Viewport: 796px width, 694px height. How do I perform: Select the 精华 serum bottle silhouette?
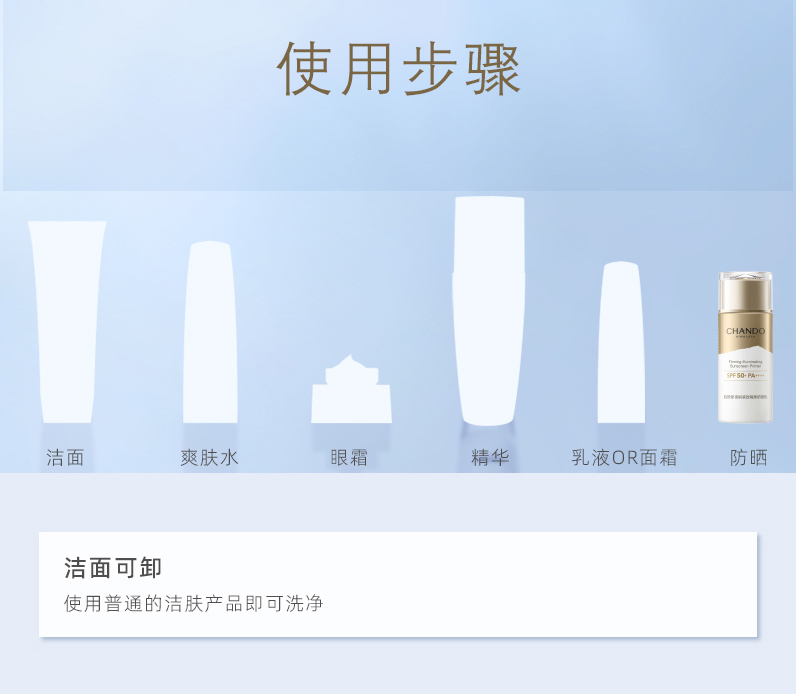[x=488, y=311]
